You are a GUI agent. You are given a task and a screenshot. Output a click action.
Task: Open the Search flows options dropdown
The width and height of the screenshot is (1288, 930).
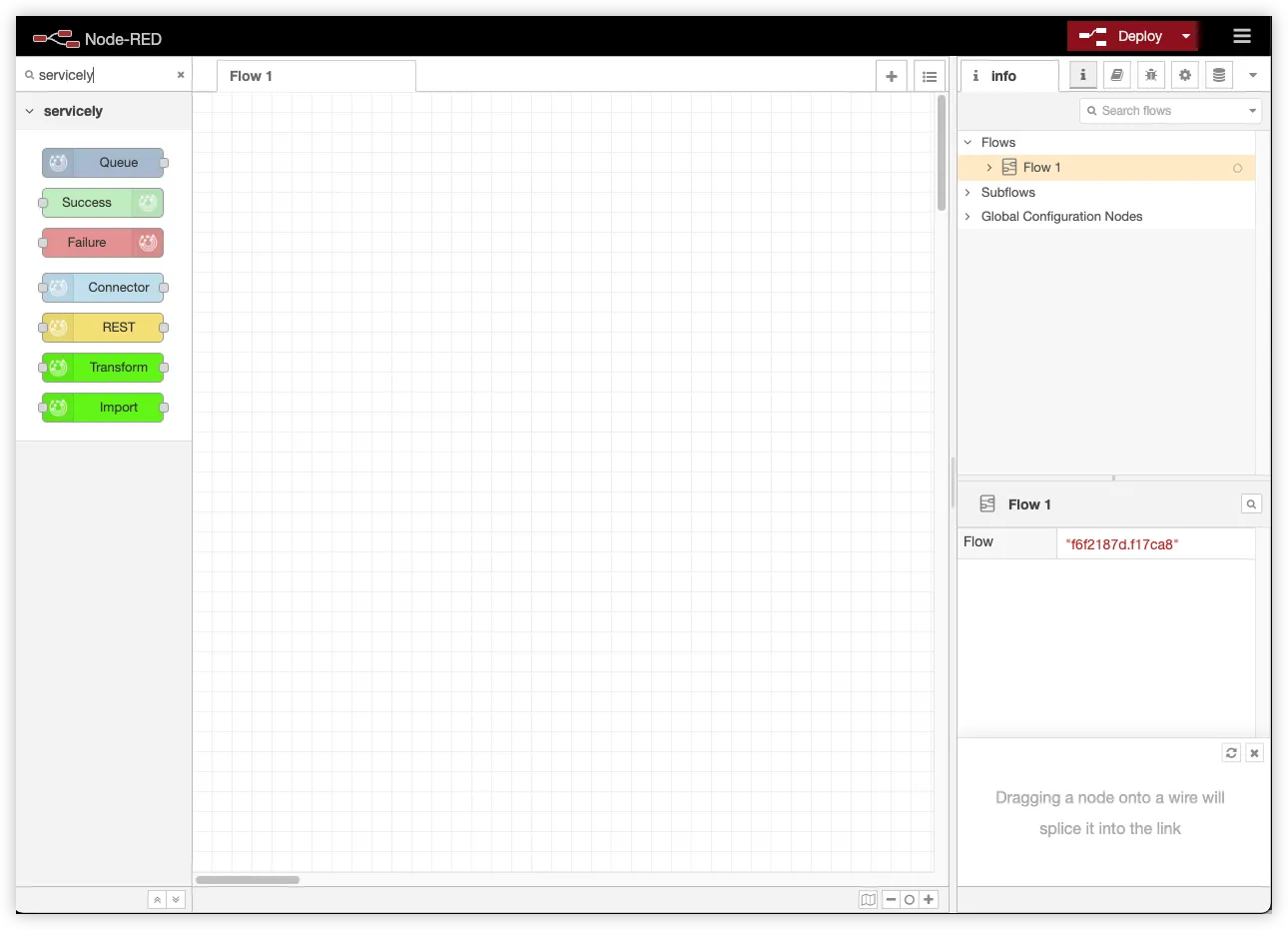pos(1252,111)
